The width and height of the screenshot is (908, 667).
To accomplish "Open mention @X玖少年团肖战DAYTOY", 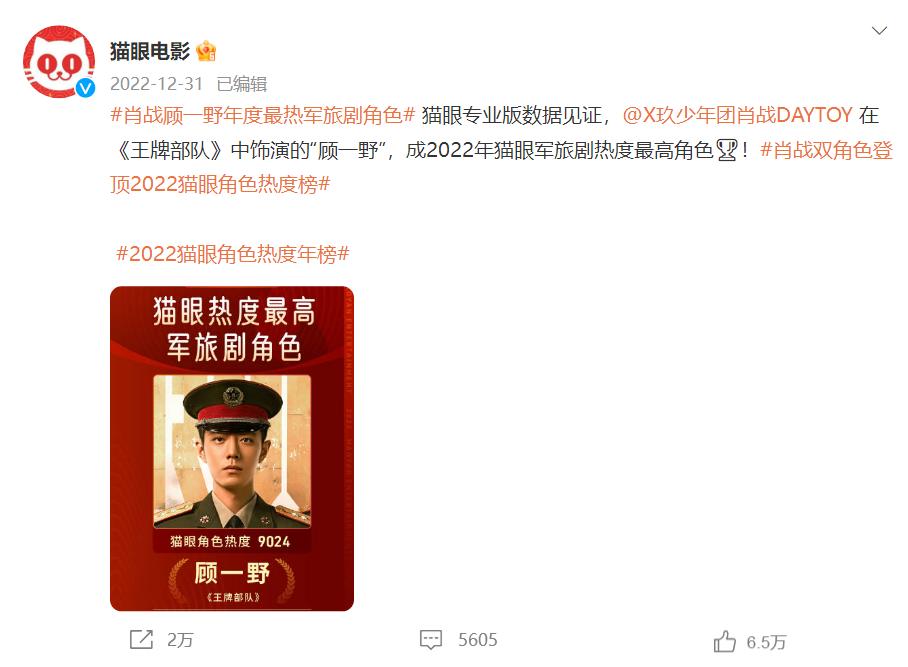I will click(x=738, y=115).
